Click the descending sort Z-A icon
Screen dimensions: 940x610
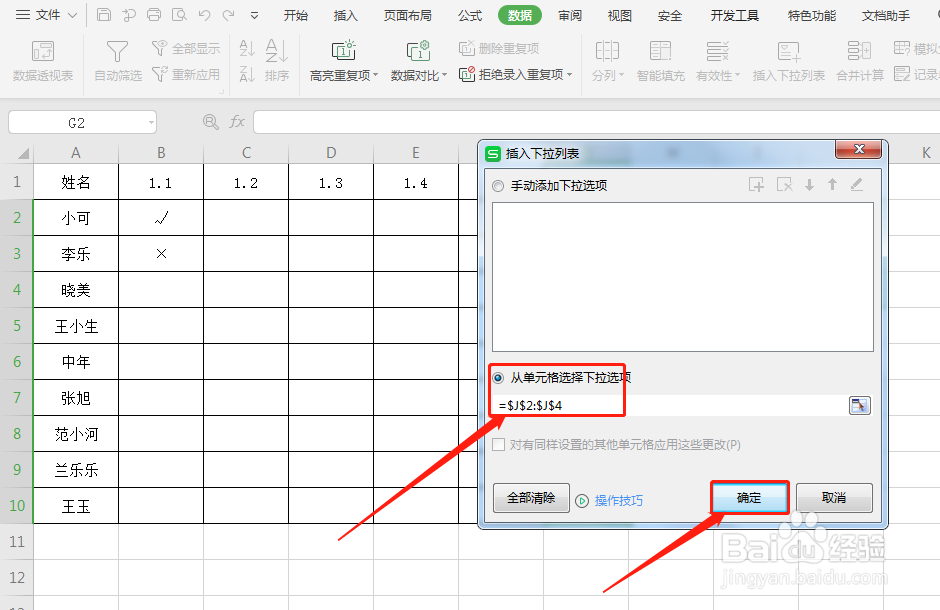(x=247, y=74)
